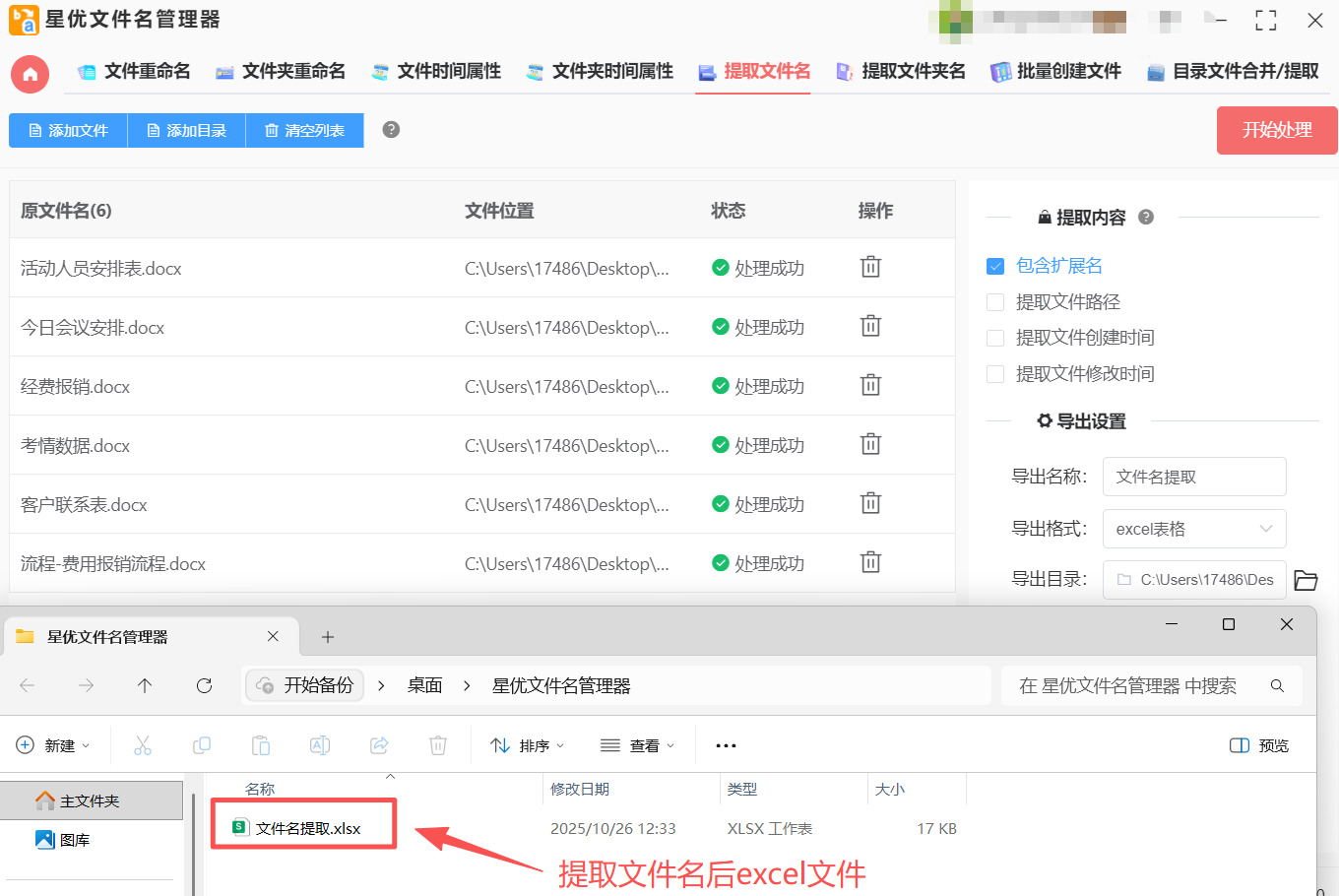
Task: Click the 导出名称 input field
Action: click(1194, 477)
